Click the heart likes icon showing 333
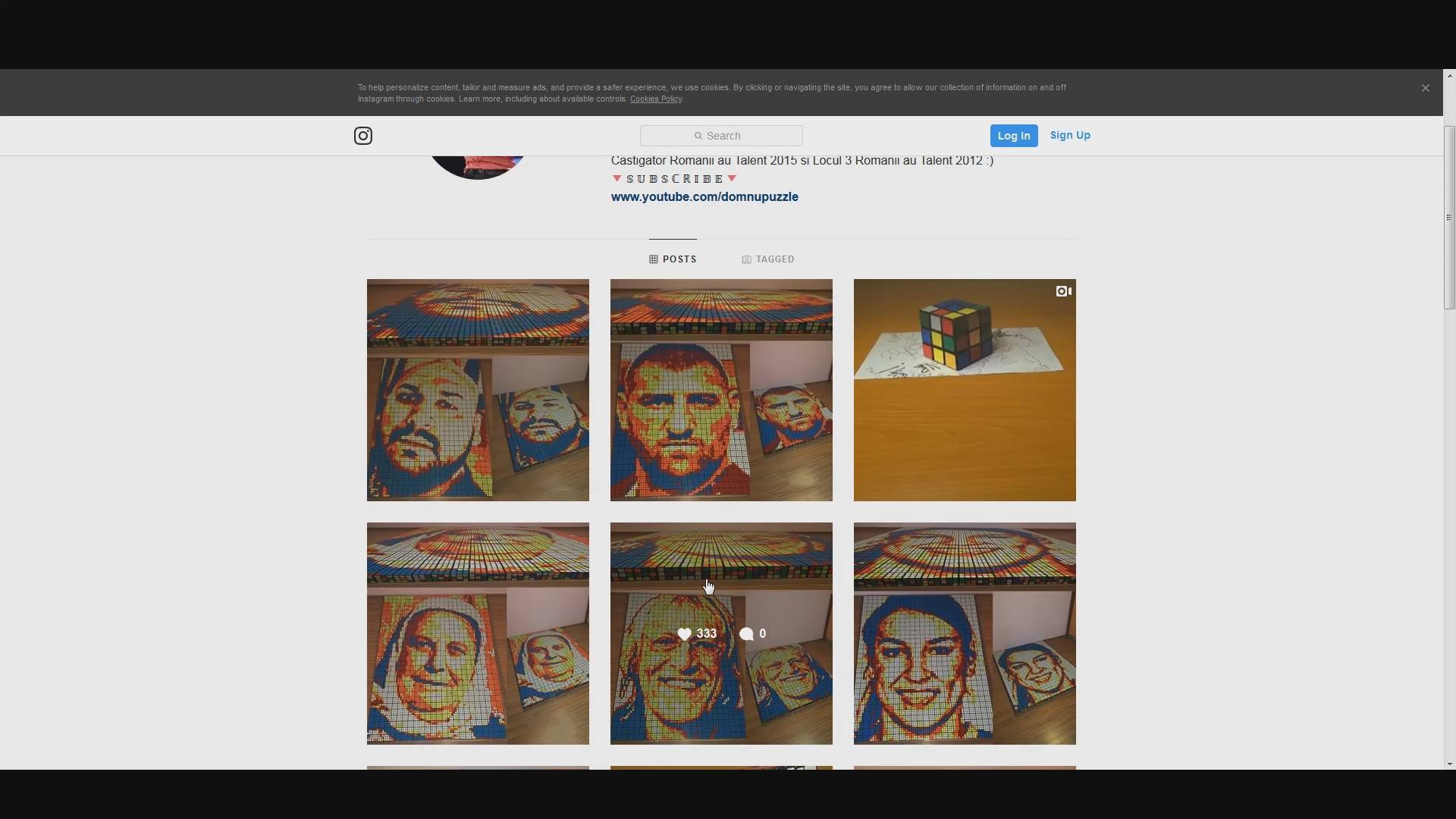Image resolution: width=1456 pixels, height=819 pixels. (684, 634)
